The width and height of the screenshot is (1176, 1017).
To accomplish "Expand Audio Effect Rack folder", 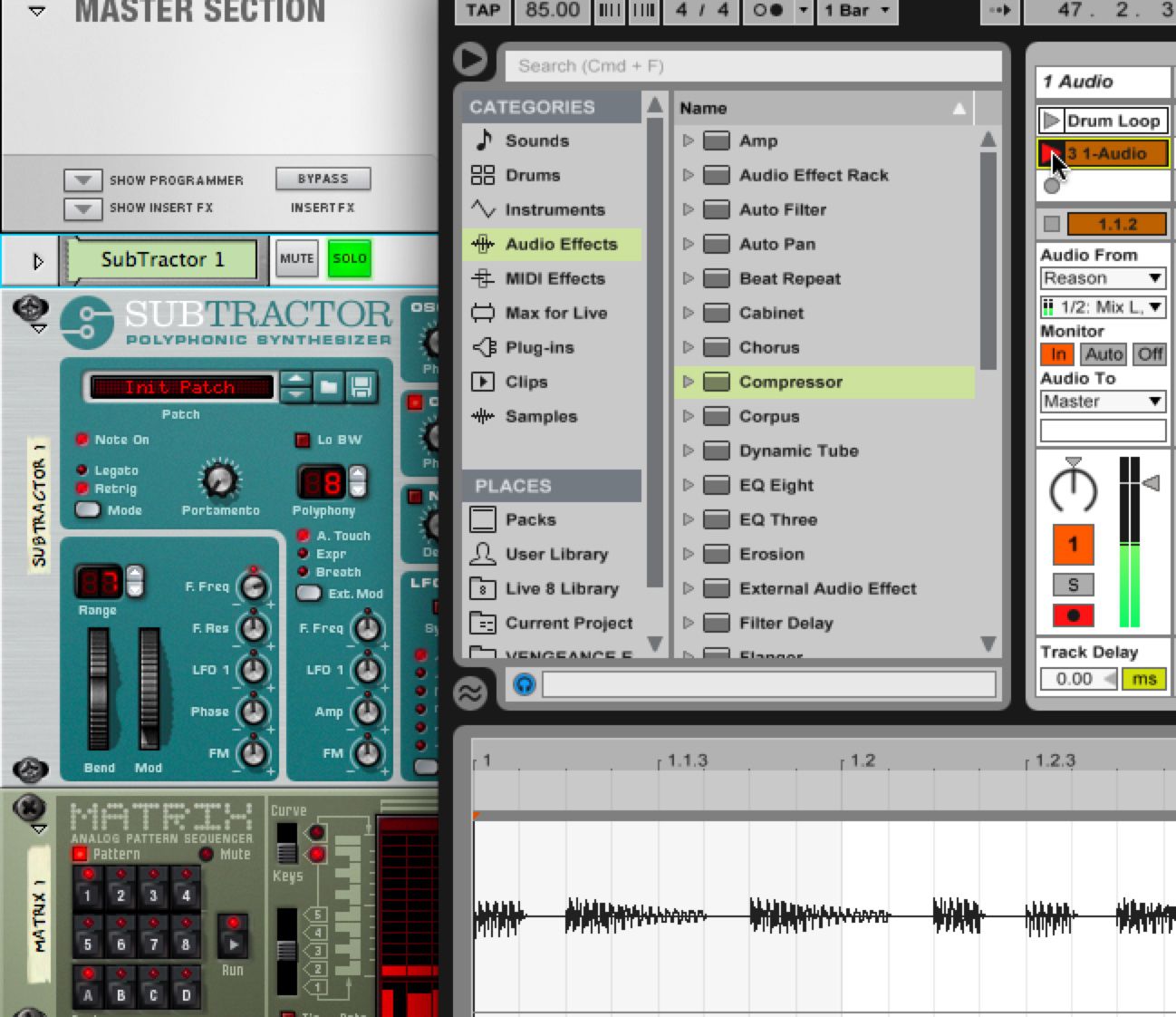I will [x=688, y=175].
